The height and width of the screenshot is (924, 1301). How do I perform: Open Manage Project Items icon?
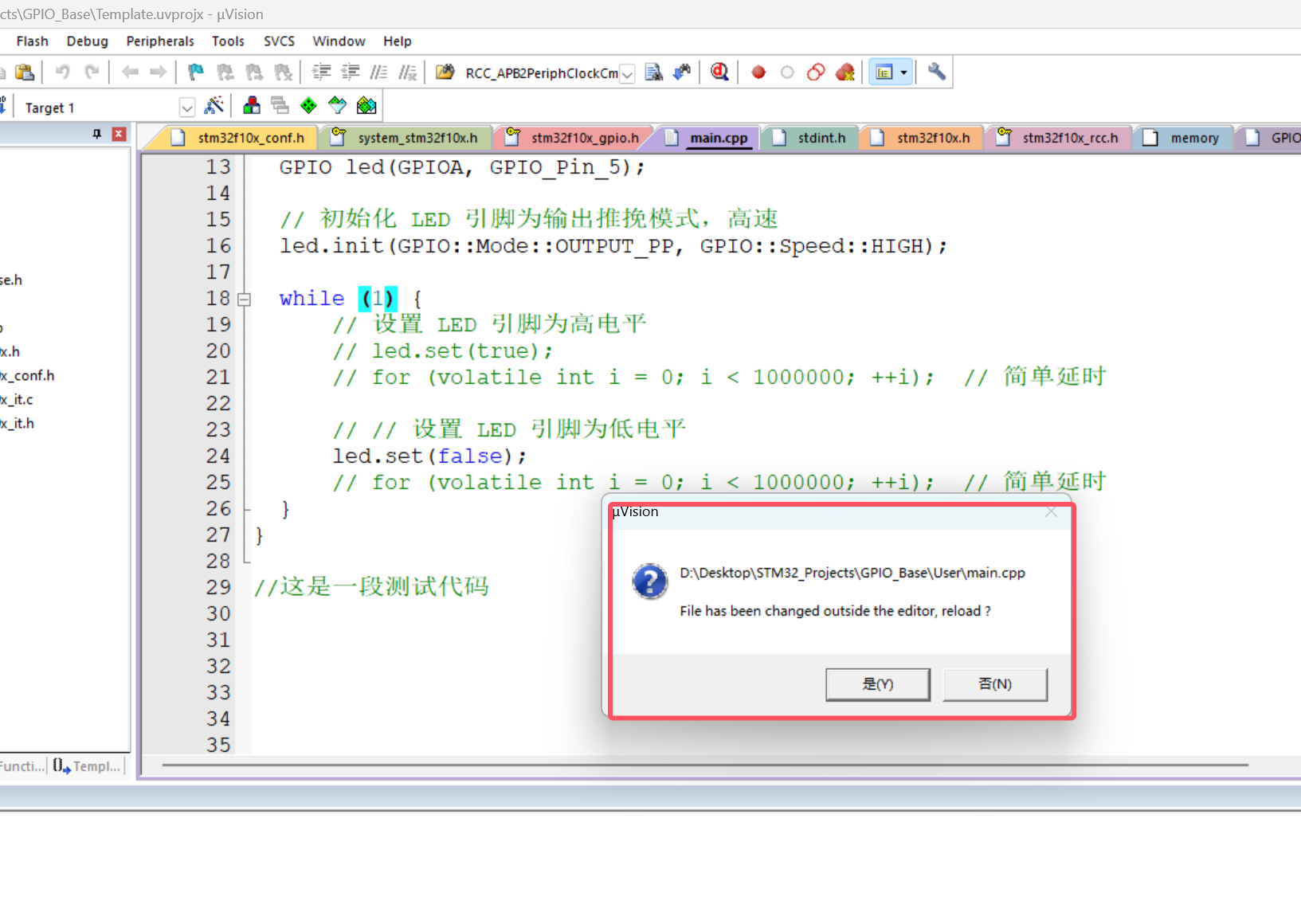252,106
